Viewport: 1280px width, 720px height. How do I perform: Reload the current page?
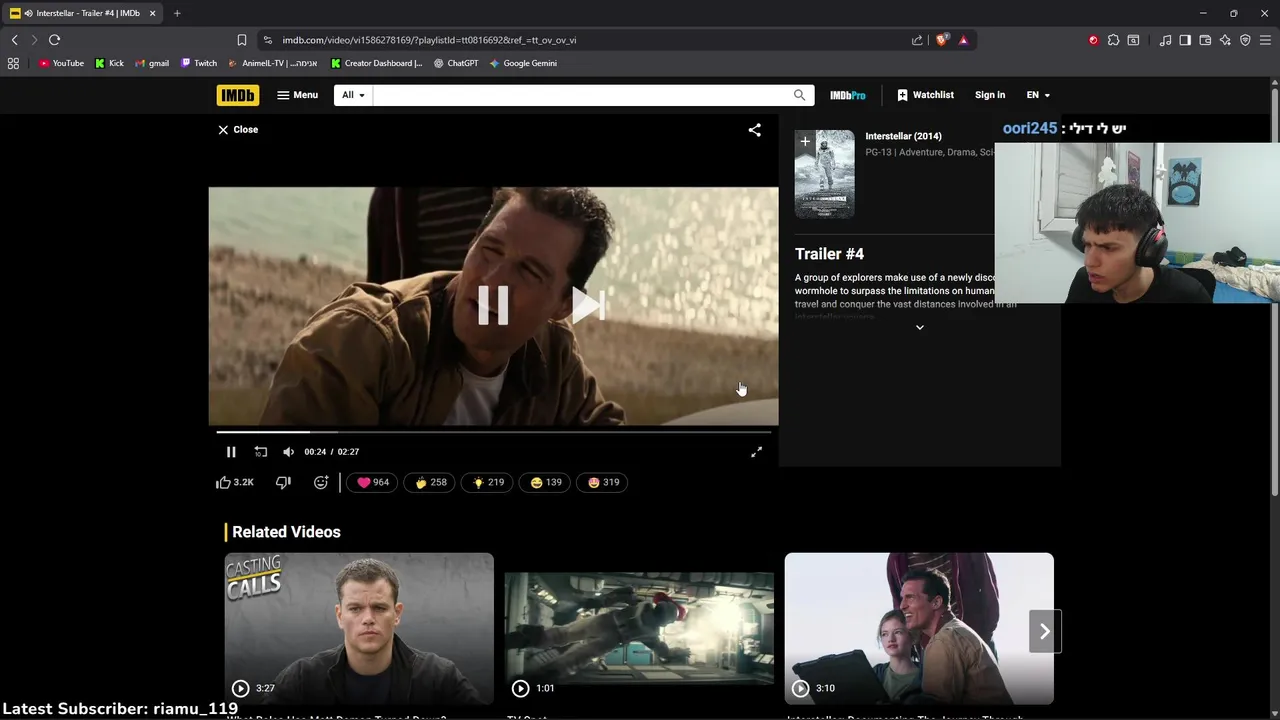click(54, 40)
